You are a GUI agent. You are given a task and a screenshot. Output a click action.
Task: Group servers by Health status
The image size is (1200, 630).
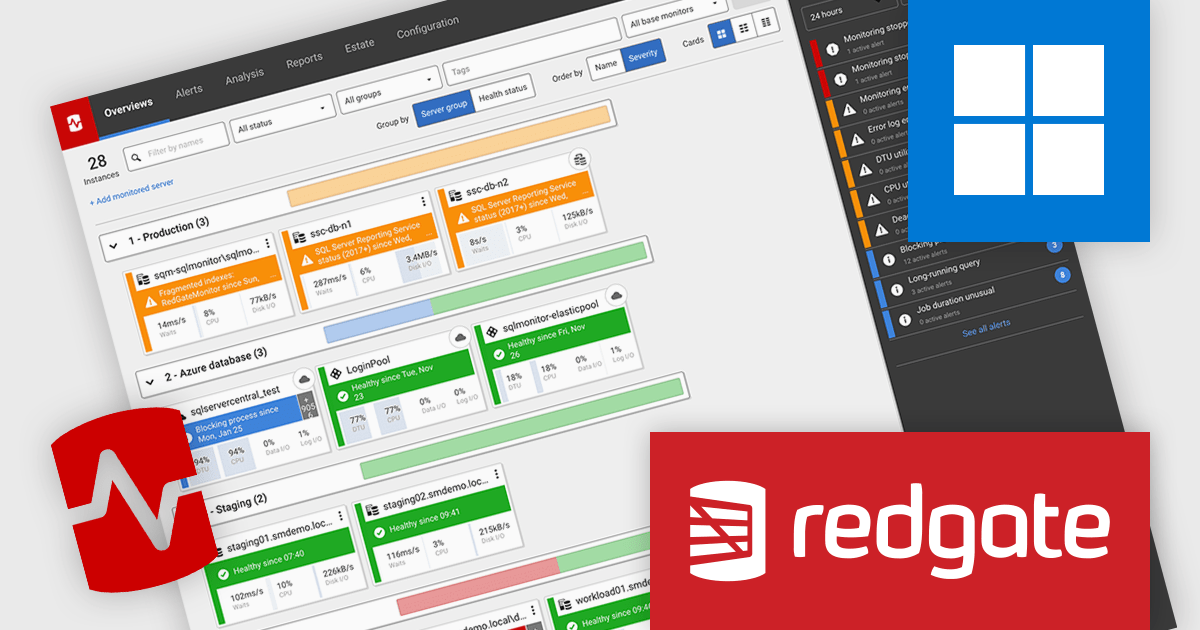click(x=504, y=92)
